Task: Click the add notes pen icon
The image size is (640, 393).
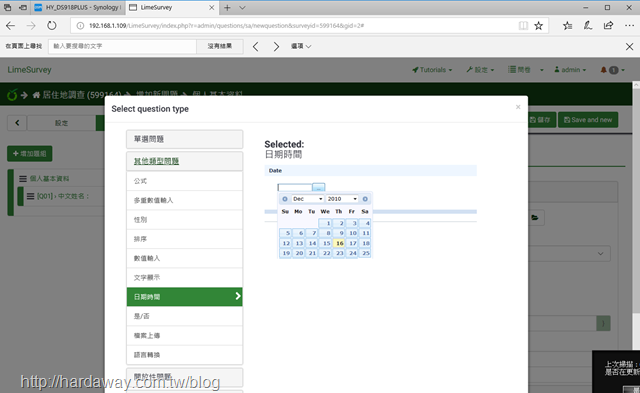Action: coord(588,26)
